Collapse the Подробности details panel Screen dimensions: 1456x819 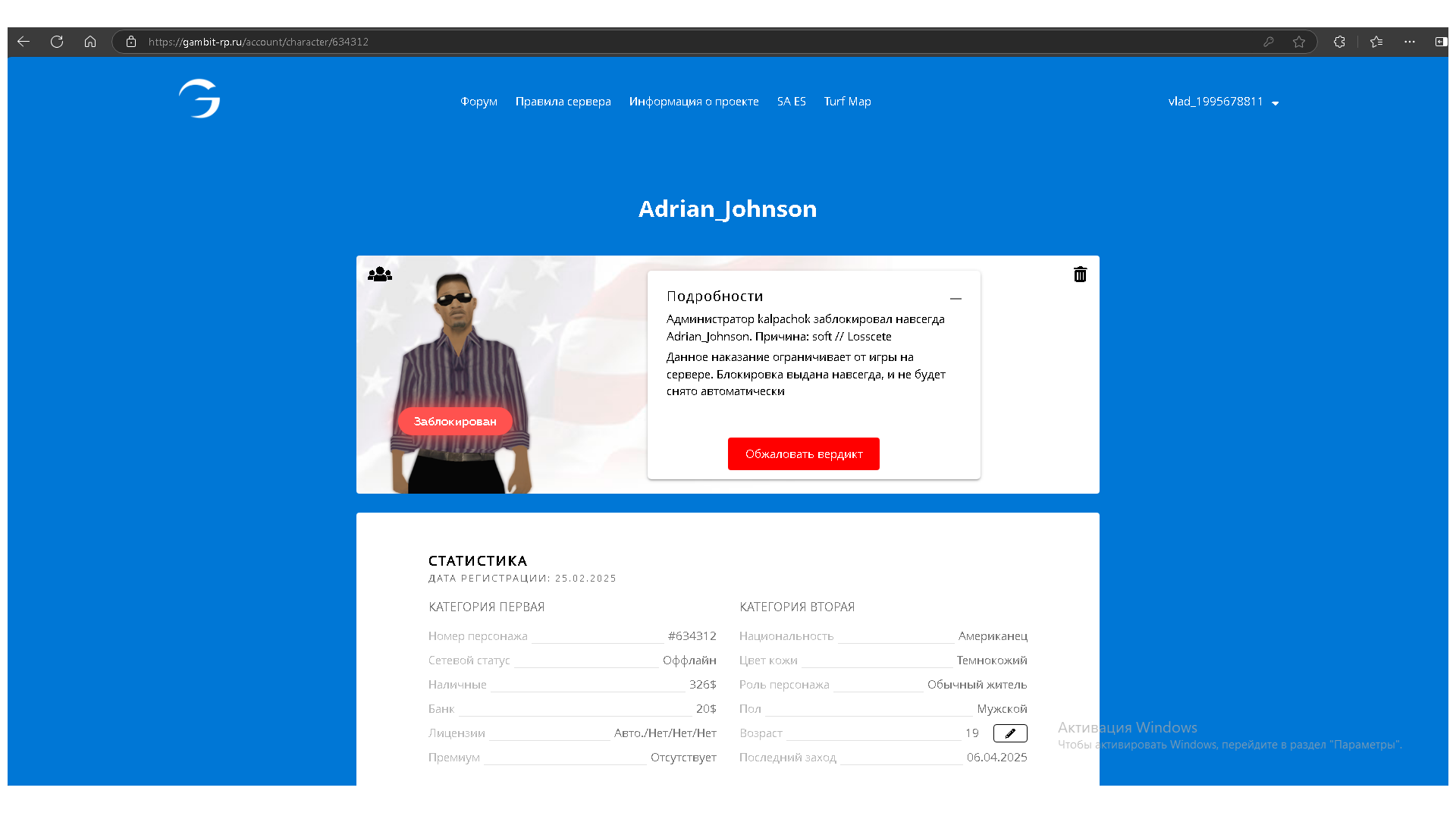tap(955, 298)
